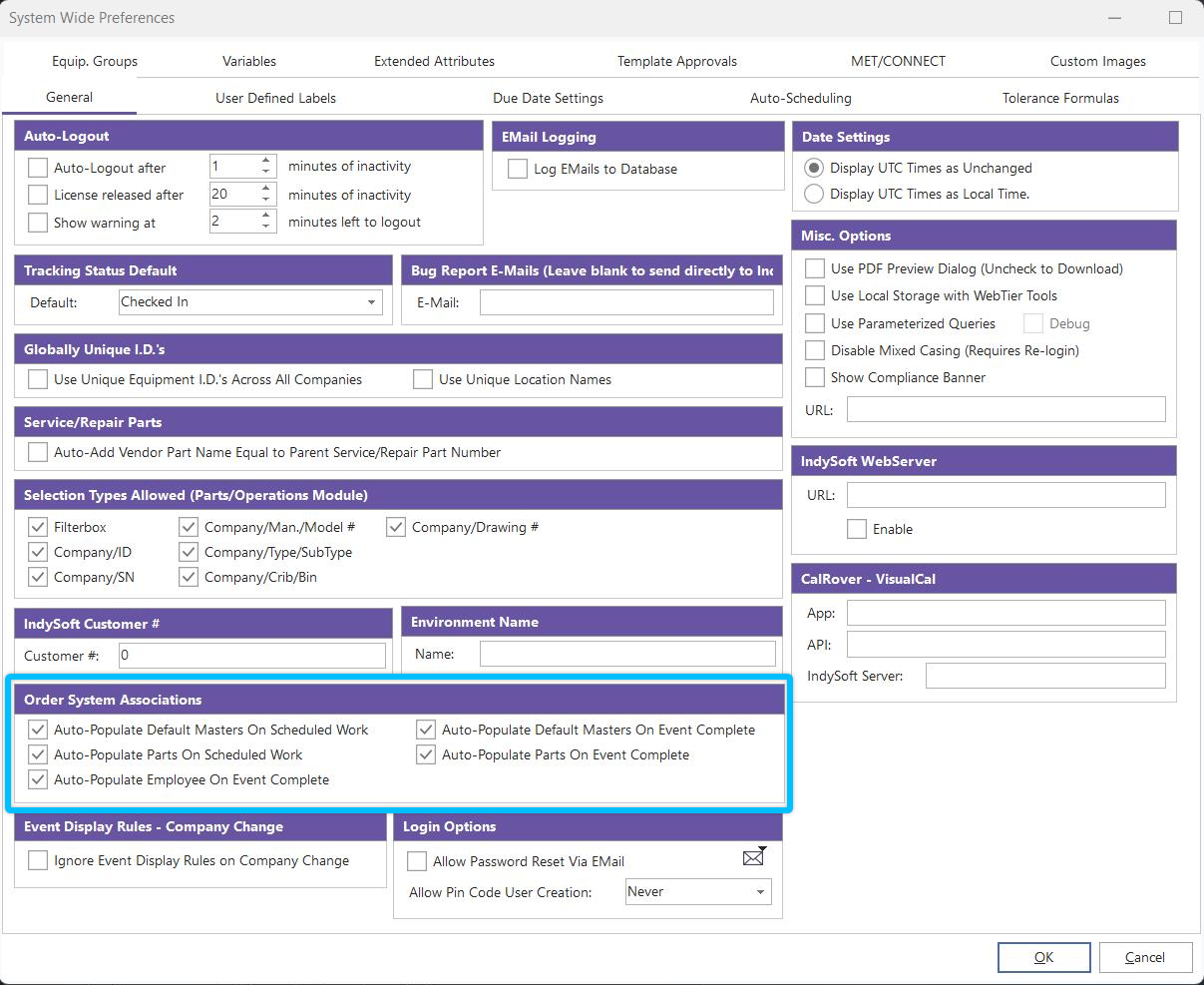
Task: Enable Use PDF Preview Dialog option
Action: 815,268
